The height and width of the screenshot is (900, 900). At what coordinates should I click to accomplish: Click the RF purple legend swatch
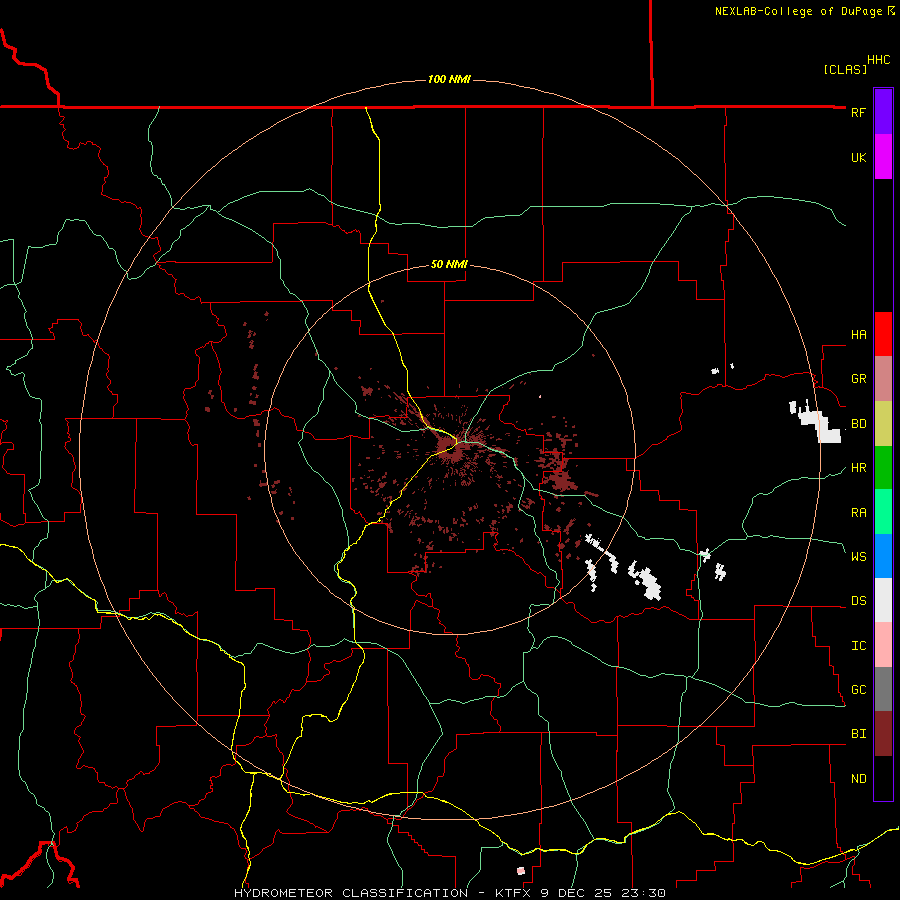click(883, 112)
